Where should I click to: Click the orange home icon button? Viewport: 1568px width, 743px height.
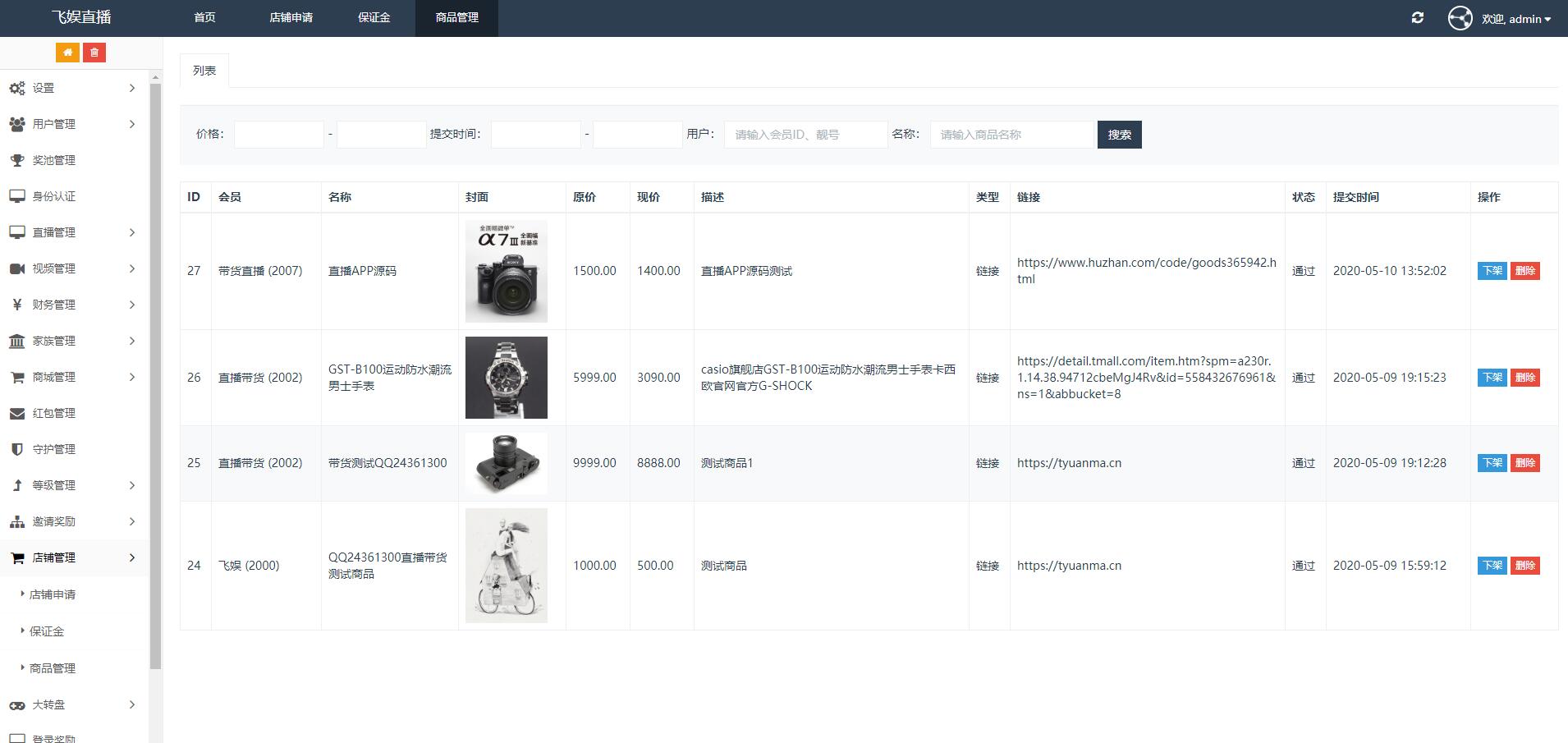[67, 53]
